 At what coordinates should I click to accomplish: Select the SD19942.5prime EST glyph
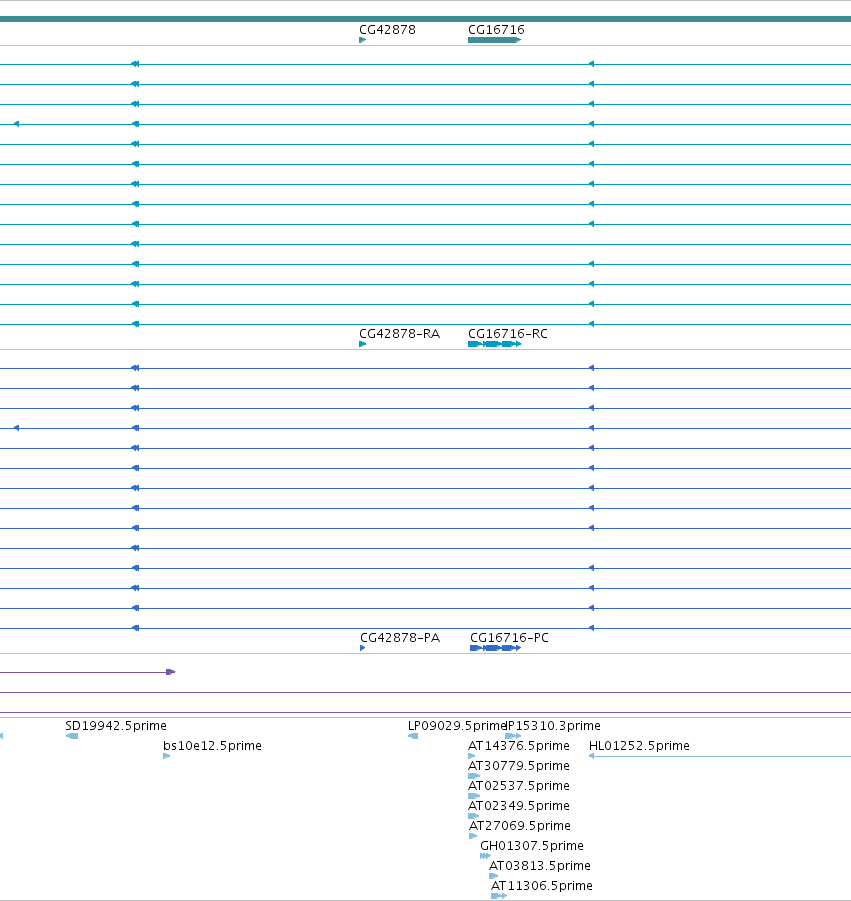[72, 736]
